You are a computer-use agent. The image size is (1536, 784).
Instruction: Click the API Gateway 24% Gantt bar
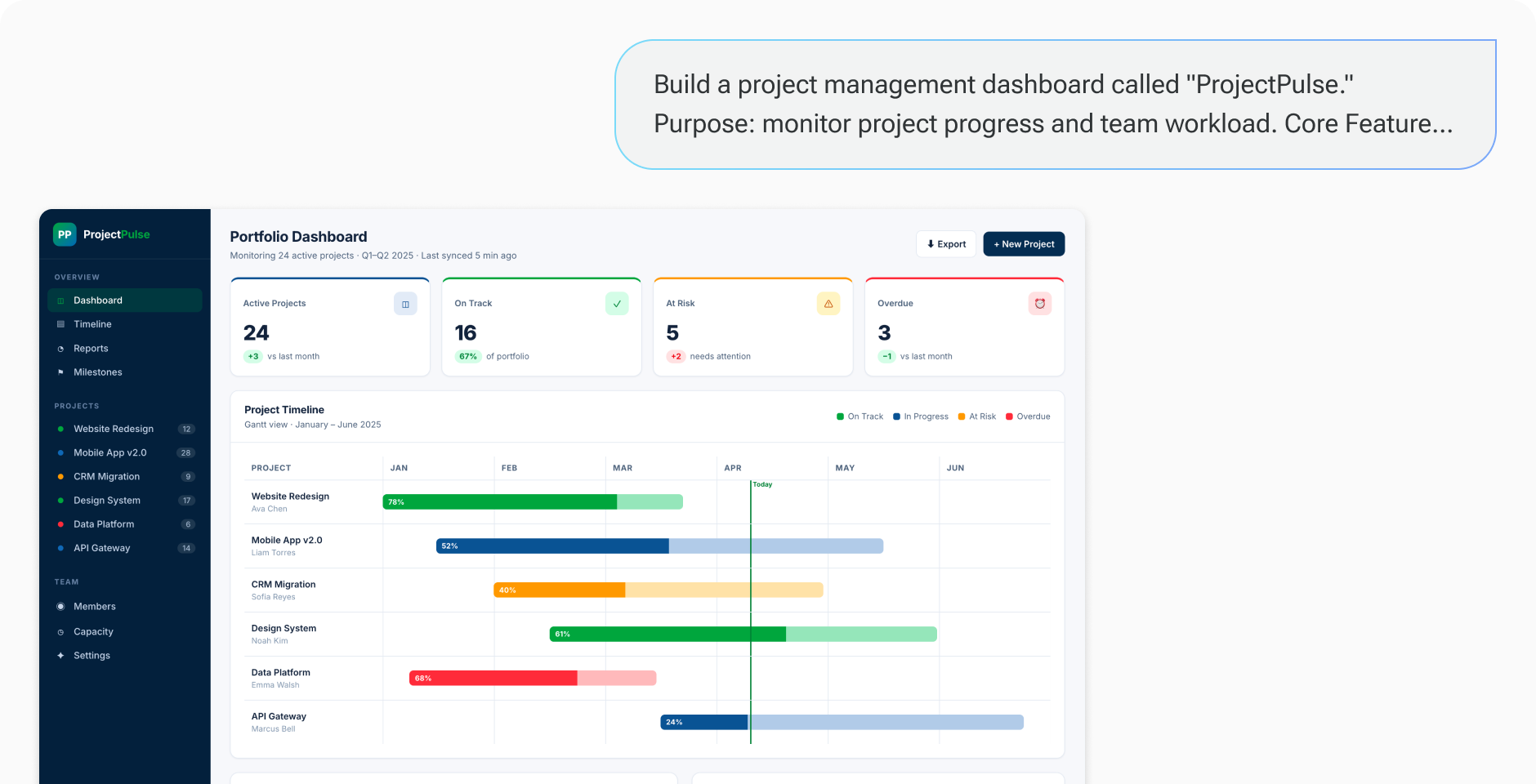pyautogui.click(x=842, y=723)
